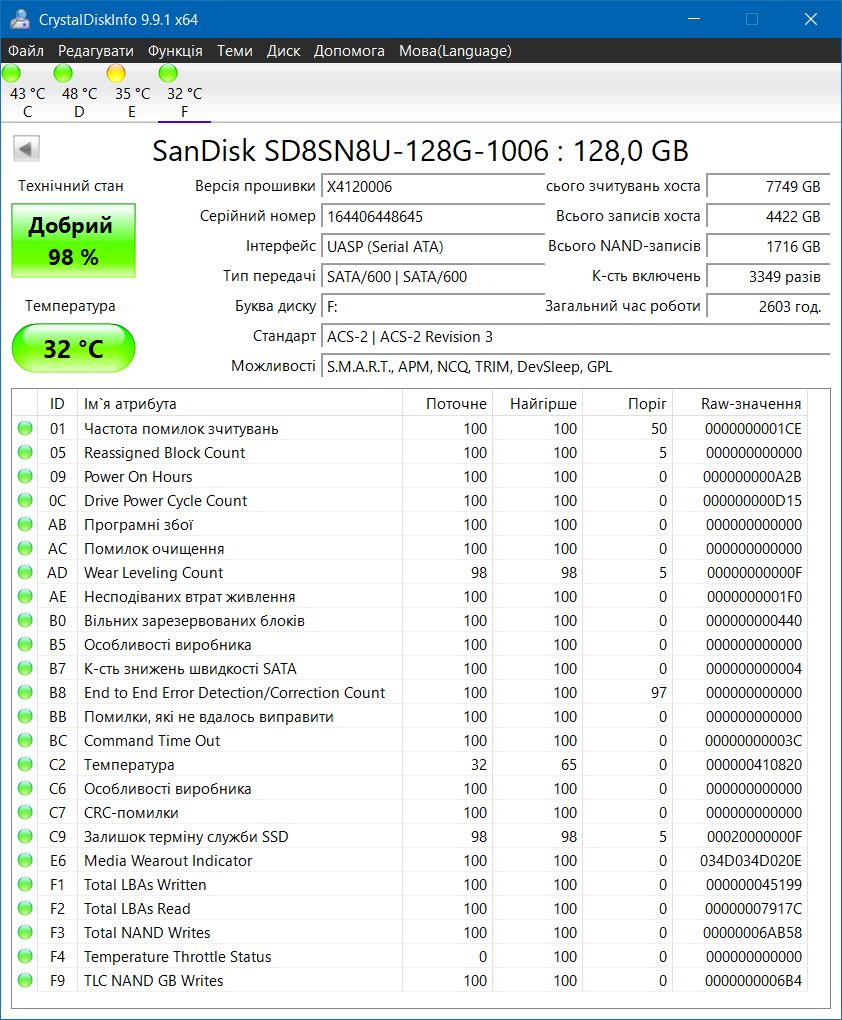Click the Поріг column header
This screenshot has height=1020, width=842.
click(x=627, y=403)
